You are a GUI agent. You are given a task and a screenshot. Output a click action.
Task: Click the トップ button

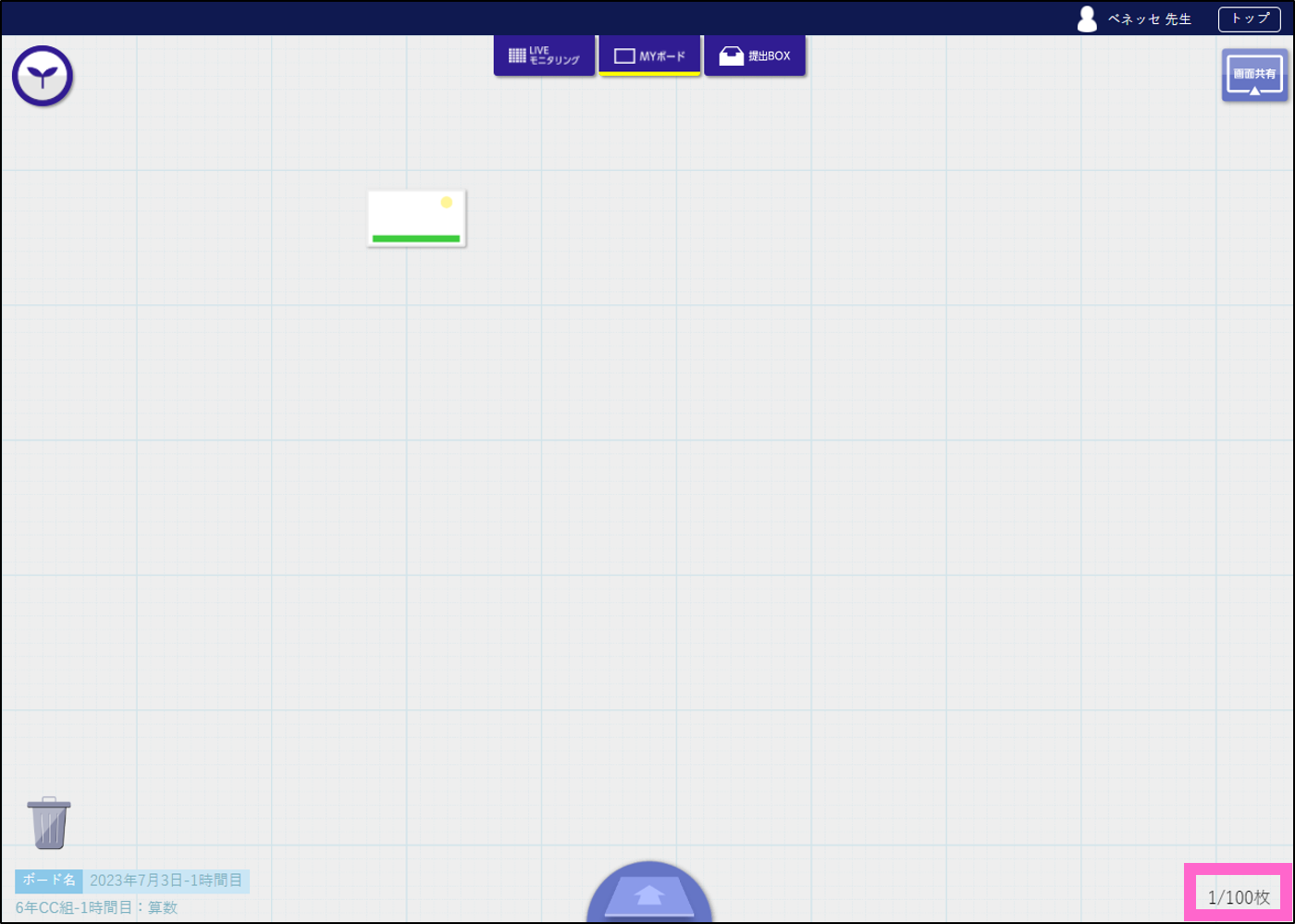pyautogui.click(x=1250, y=18)
